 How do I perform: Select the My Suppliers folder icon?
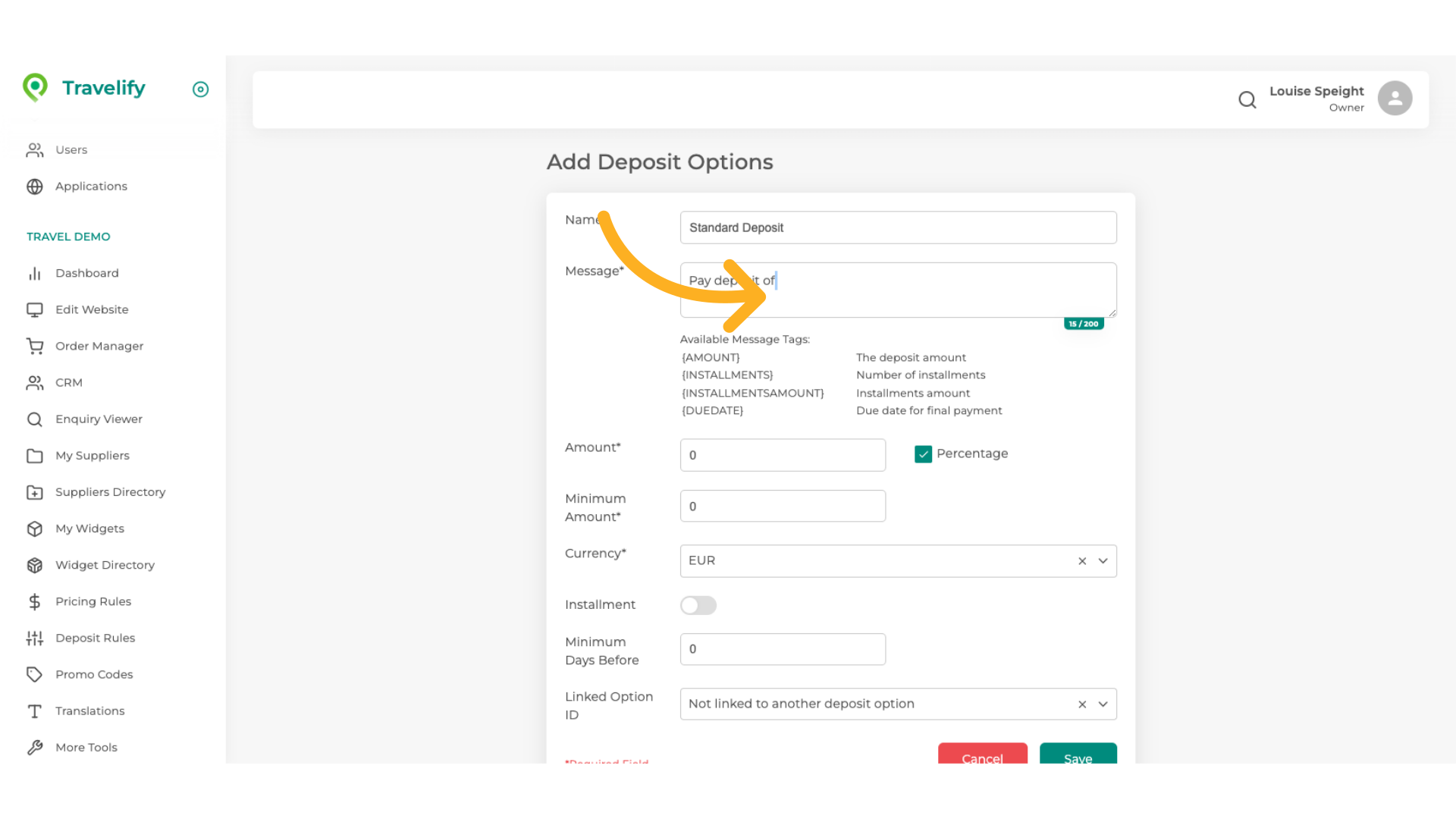35,455
